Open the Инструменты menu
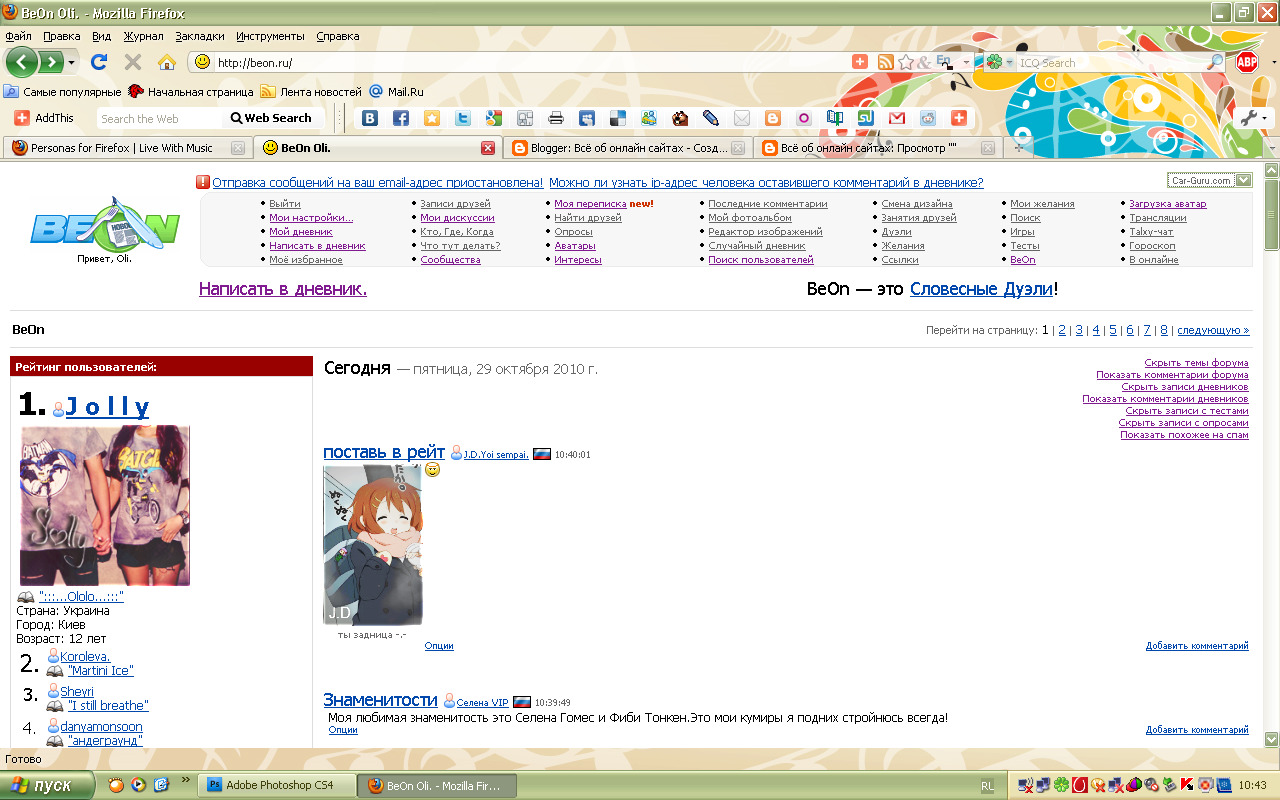This screenshot has width=1280, height=800. (x=271, y=36)
